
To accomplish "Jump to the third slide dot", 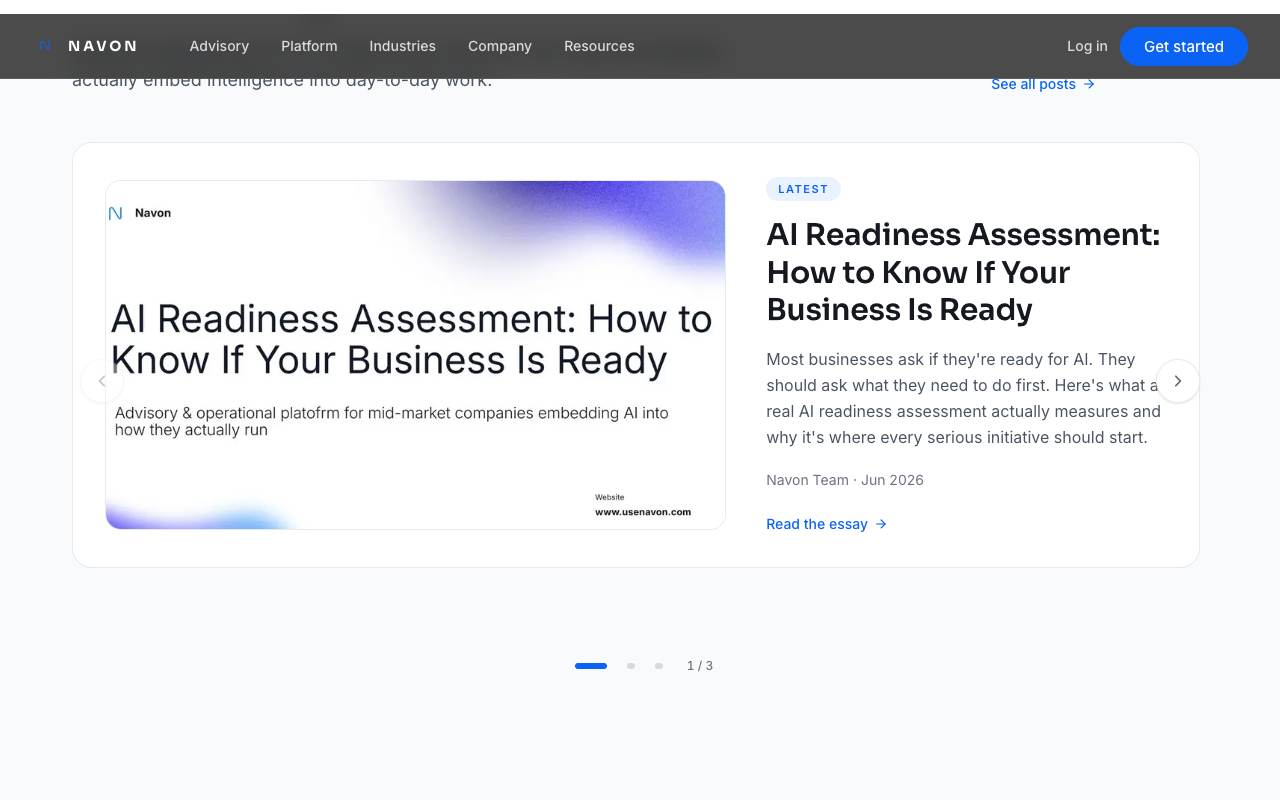I will click(659, 666).
